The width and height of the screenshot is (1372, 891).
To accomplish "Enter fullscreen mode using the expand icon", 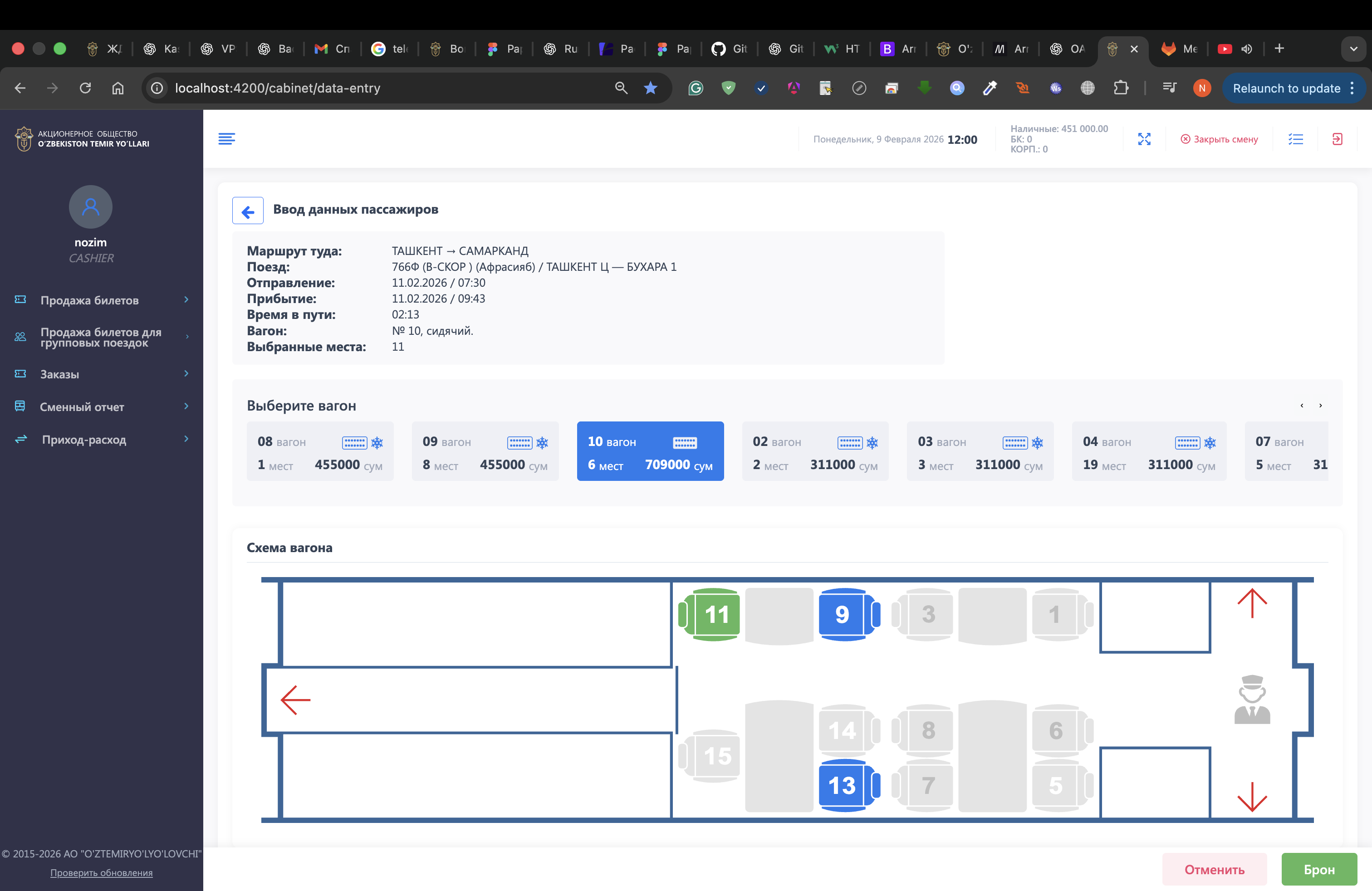I will pos(1145,138).
